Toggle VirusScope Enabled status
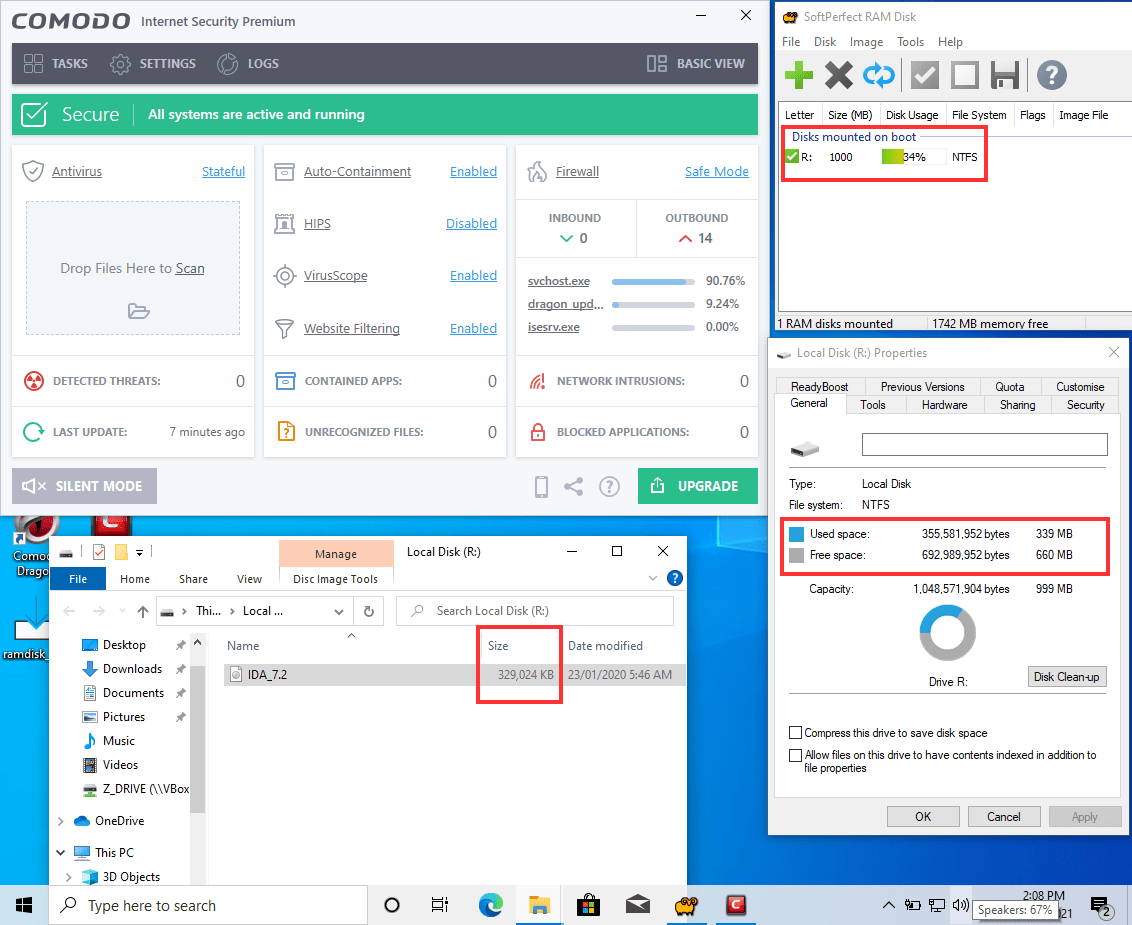Screen dimensions: 1132x925 coord(474,275)
